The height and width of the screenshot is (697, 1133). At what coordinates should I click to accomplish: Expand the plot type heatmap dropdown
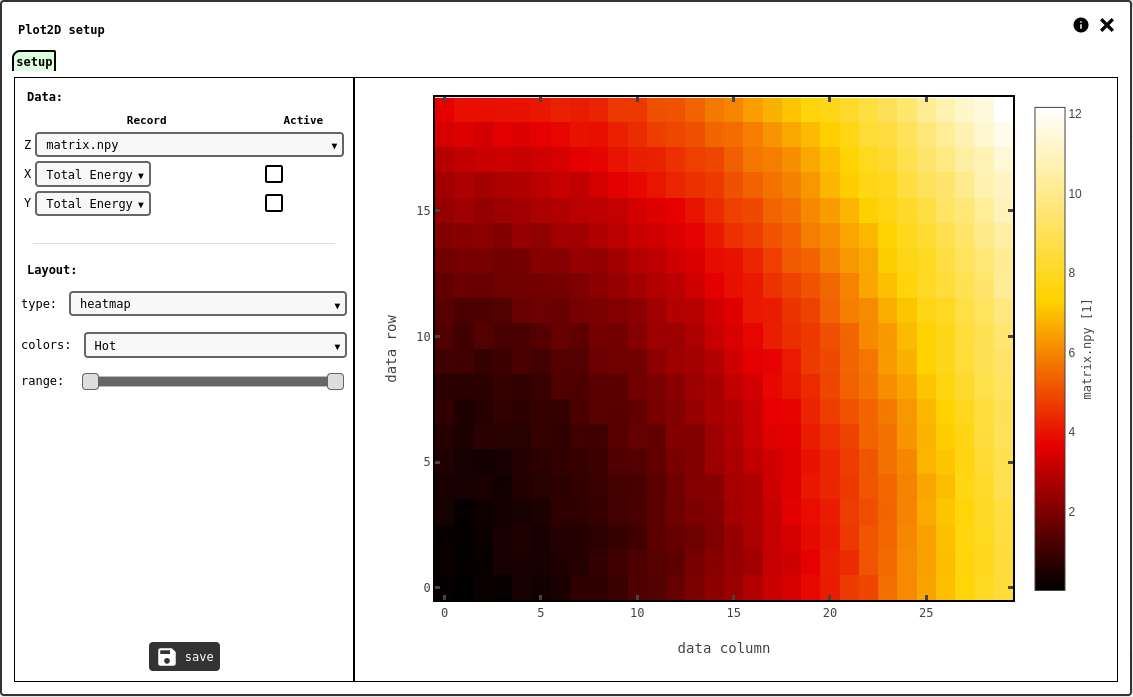coord(207,304)
